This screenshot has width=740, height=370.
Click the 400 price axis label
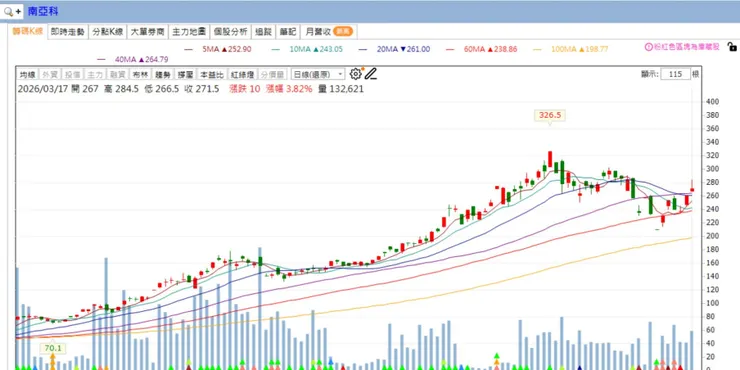pyautogui.click(x=712, y=102)
